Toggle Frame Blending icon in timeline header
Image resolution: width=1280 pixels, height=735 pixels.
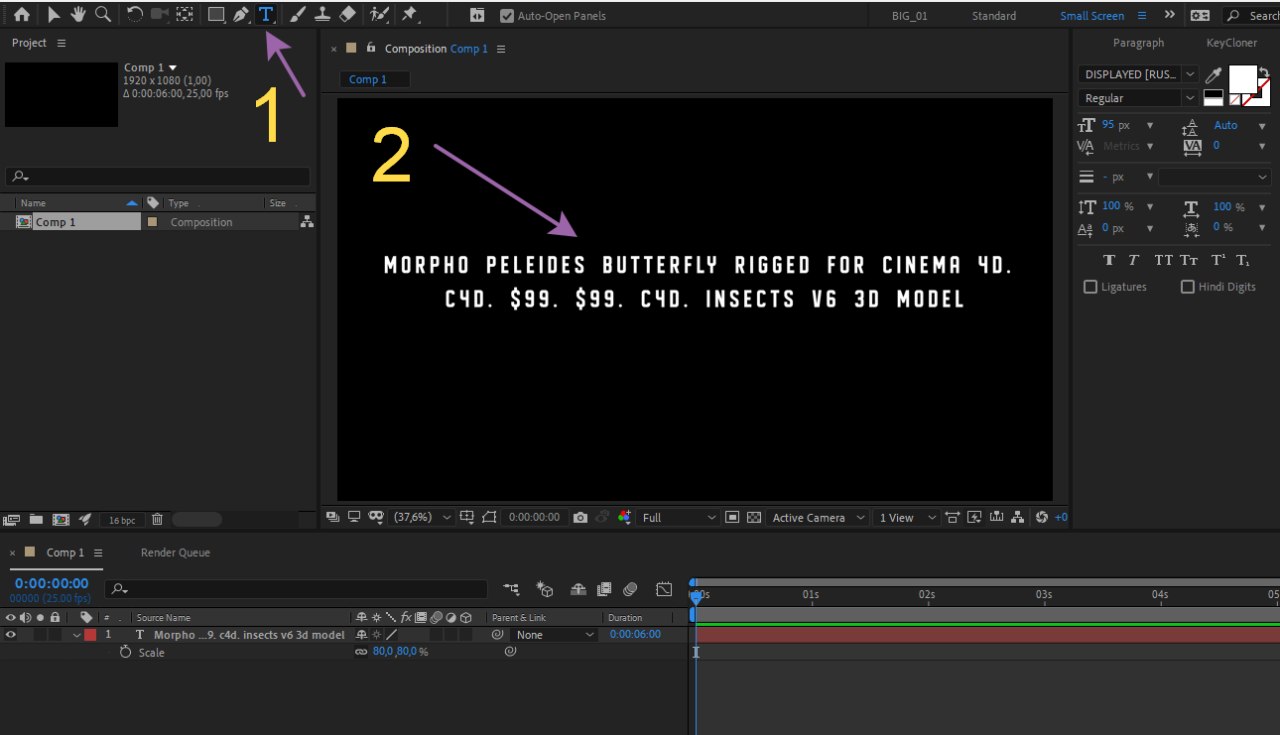pyautogui.click(x=604, y=589)
